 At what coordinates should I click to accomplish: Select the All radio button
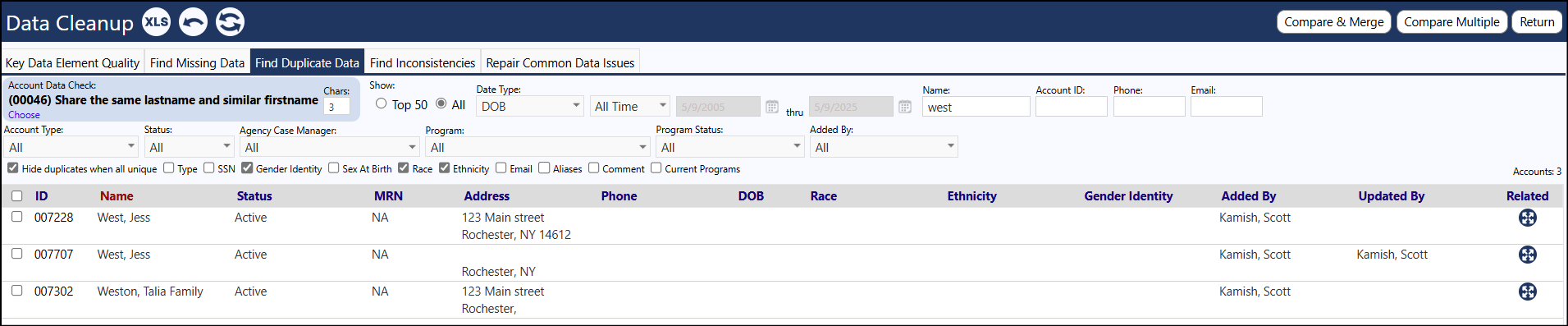coord(441,103)
